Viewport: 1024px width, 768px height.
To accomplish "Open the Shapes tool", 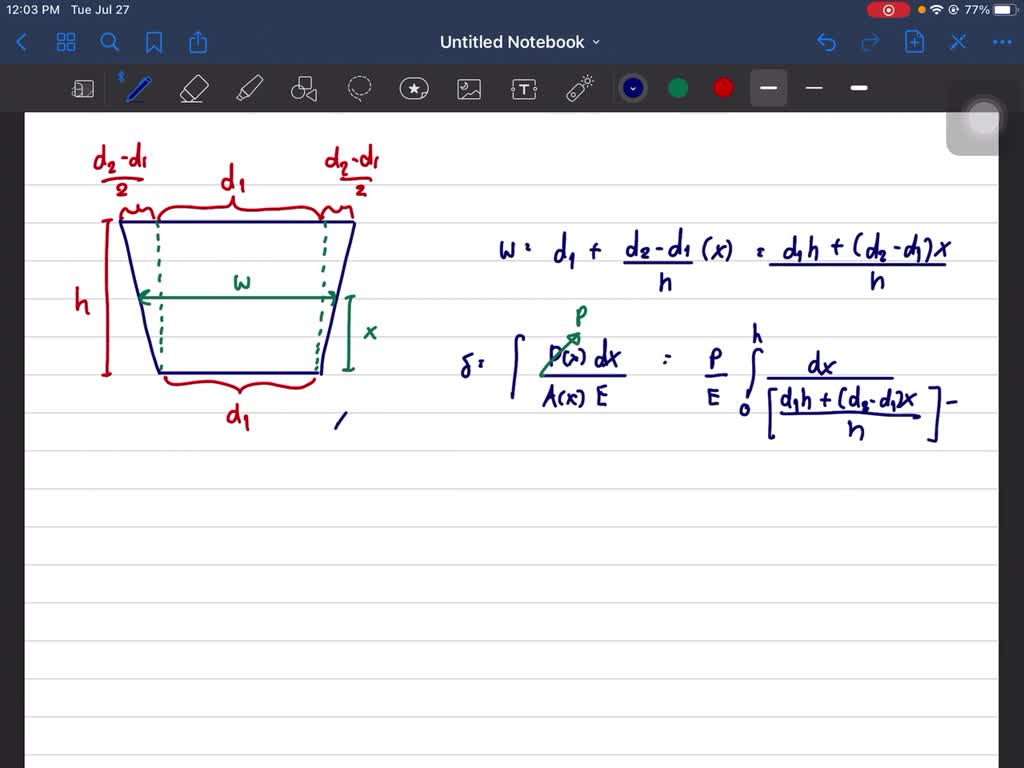I will (x=303, y=88).
